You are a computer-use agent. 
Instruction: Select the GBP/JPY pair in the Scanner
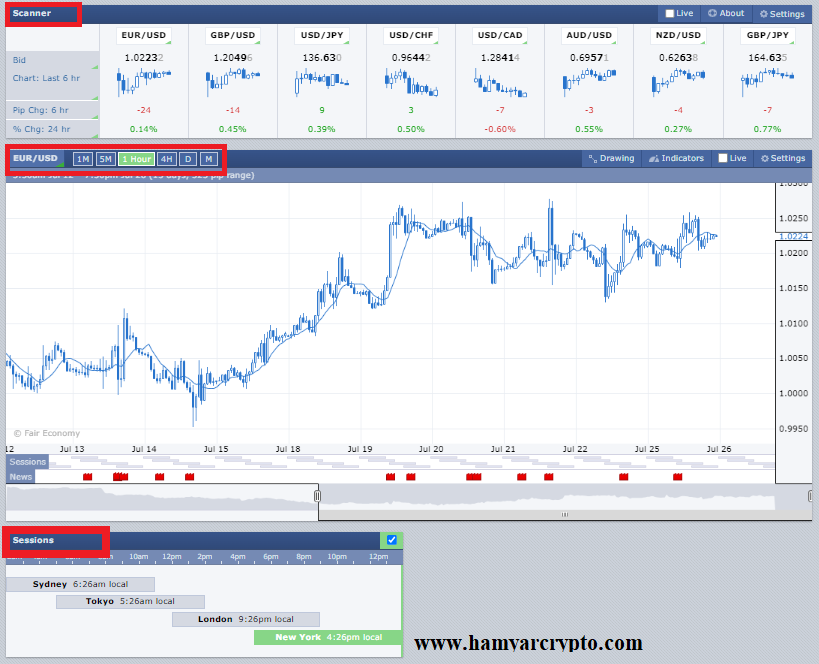(767, 35)
